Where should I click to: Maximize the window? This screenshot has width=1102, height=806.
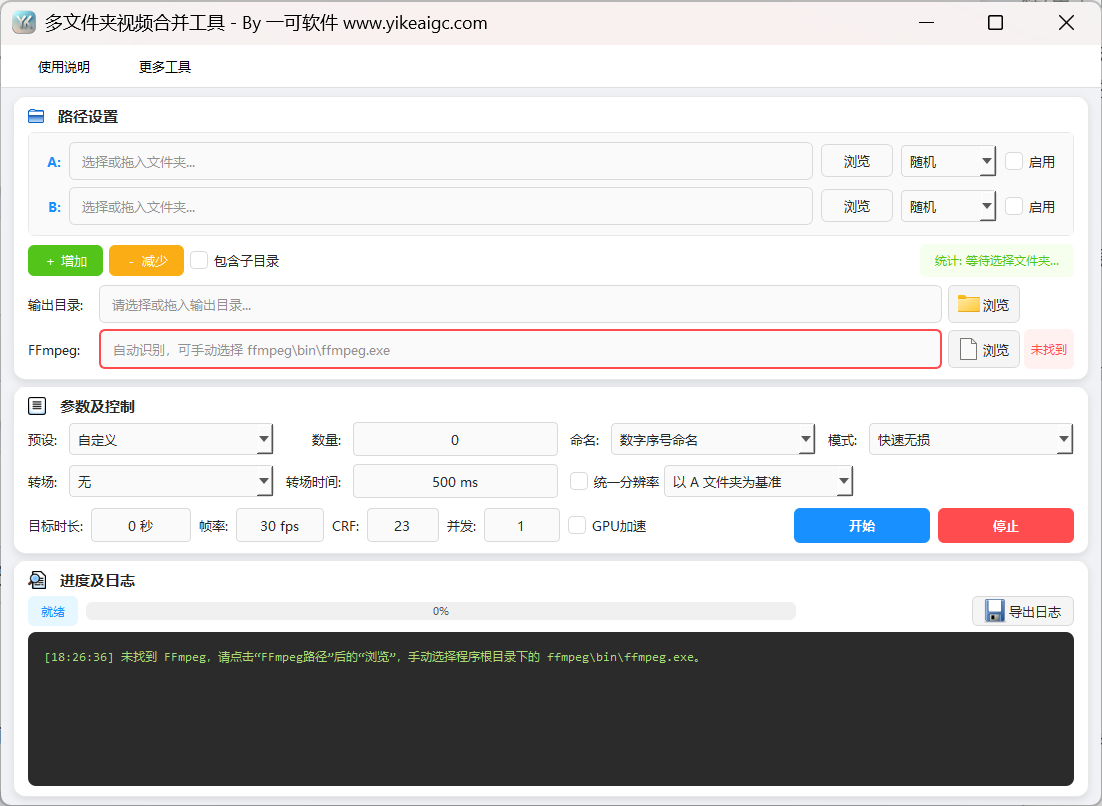pyautogui.click(x=995, y=22)
